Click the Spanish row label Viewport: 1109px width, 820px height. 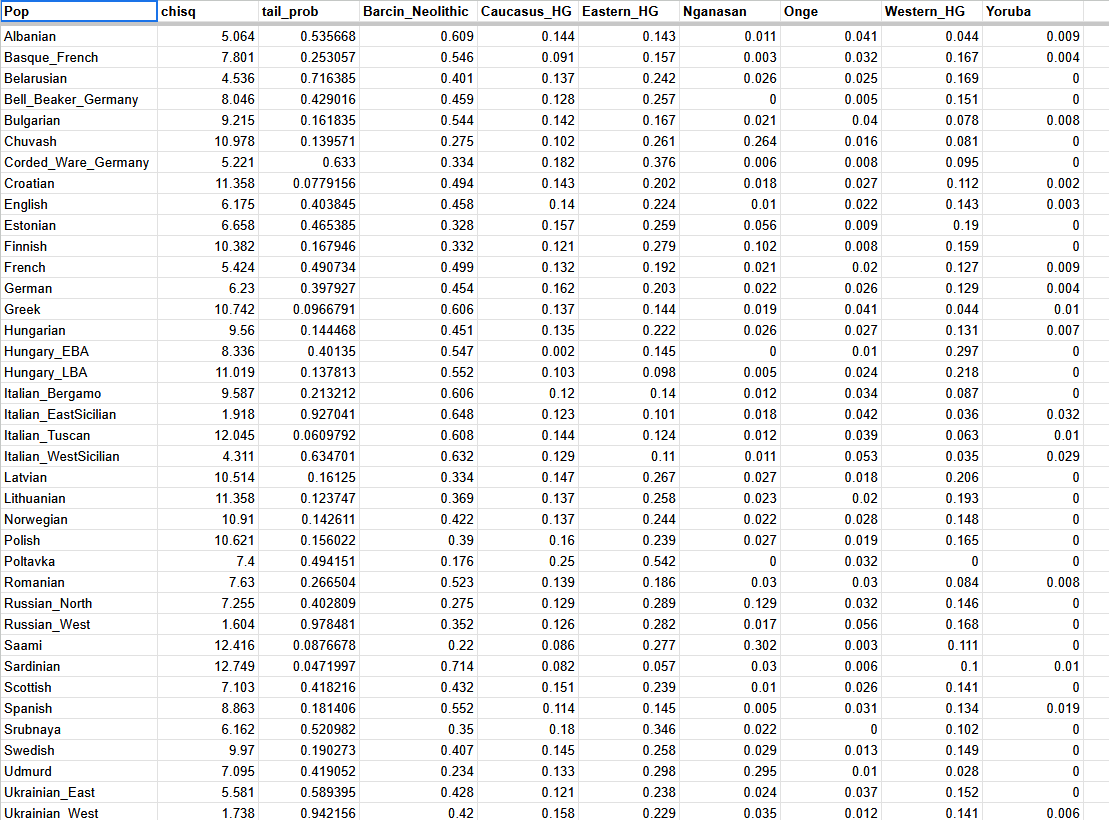point(28,708)
